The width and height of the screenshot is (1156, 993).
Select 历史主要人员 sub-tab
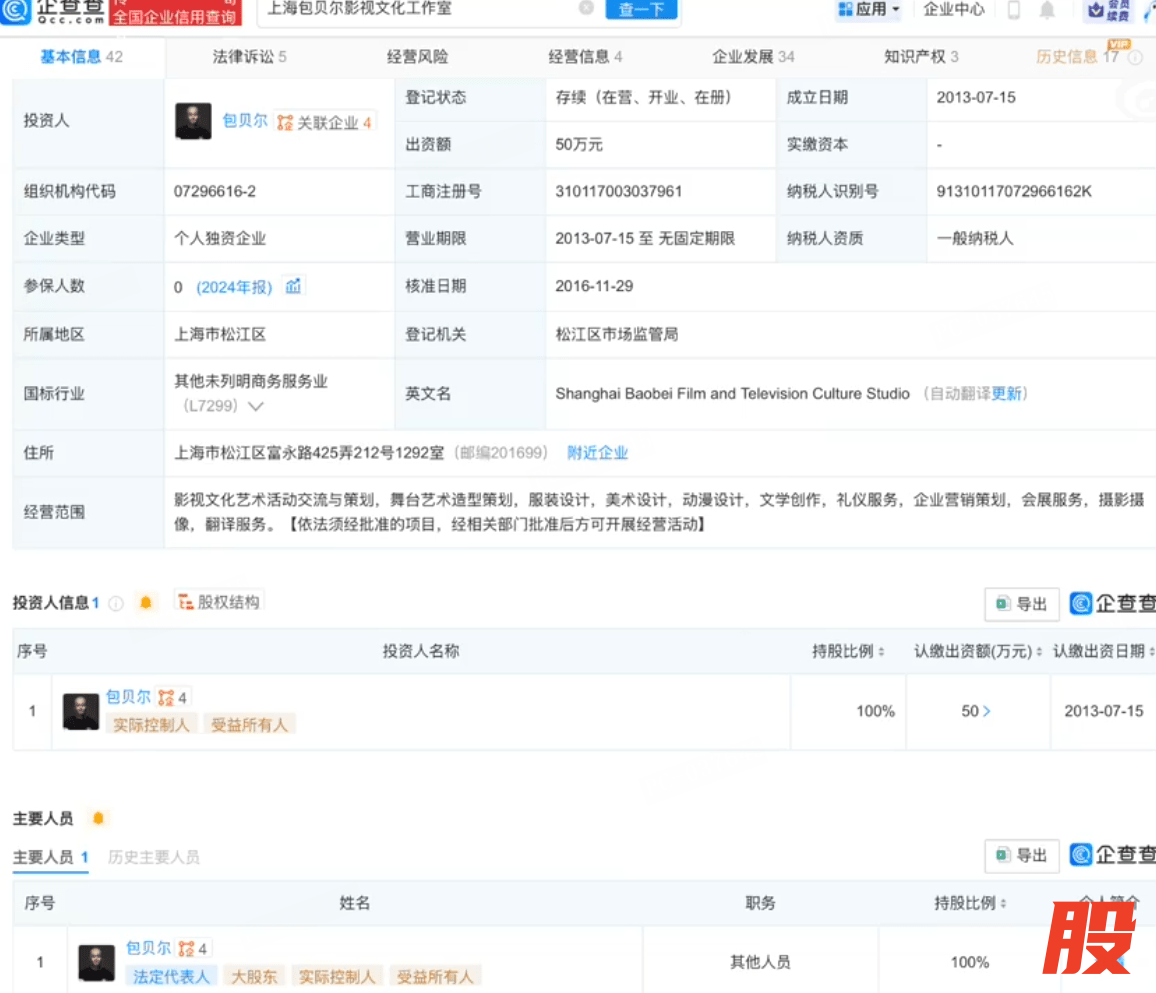click(154, 857)
